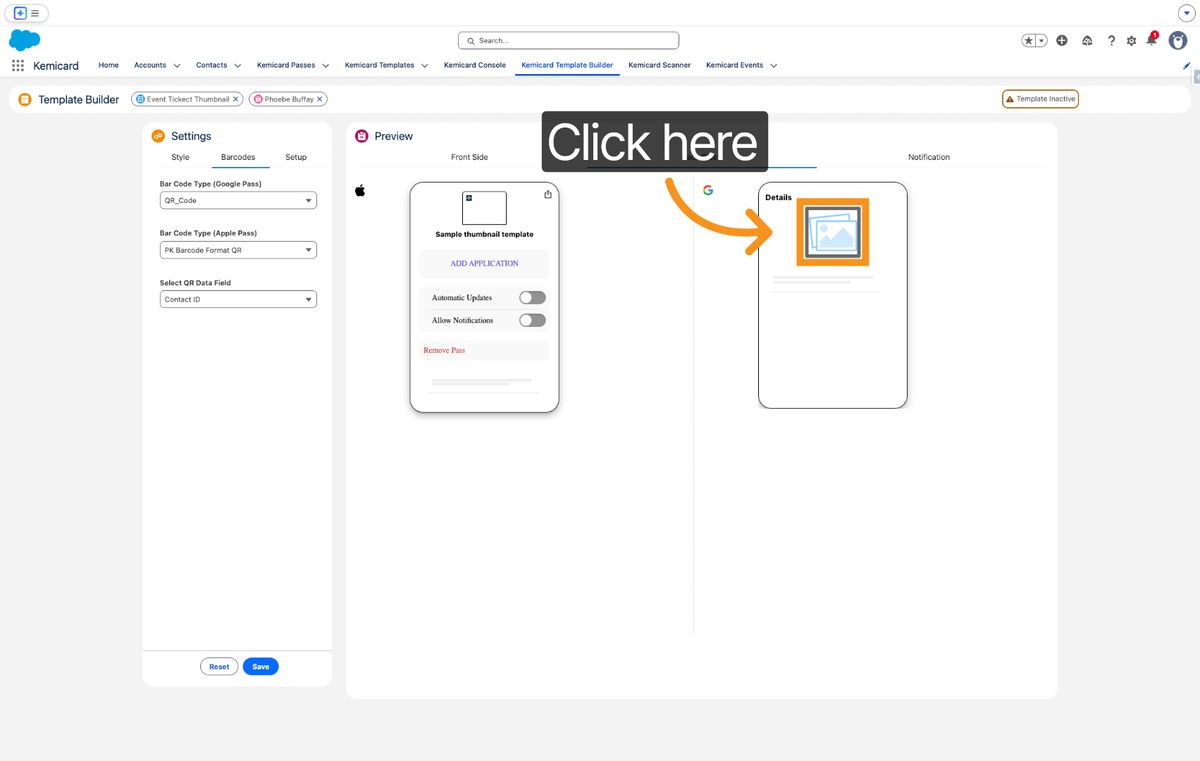The image size is (1200, 761).
Task: Click the 'Details' heading on Google pass
Action: click(778, 197)
